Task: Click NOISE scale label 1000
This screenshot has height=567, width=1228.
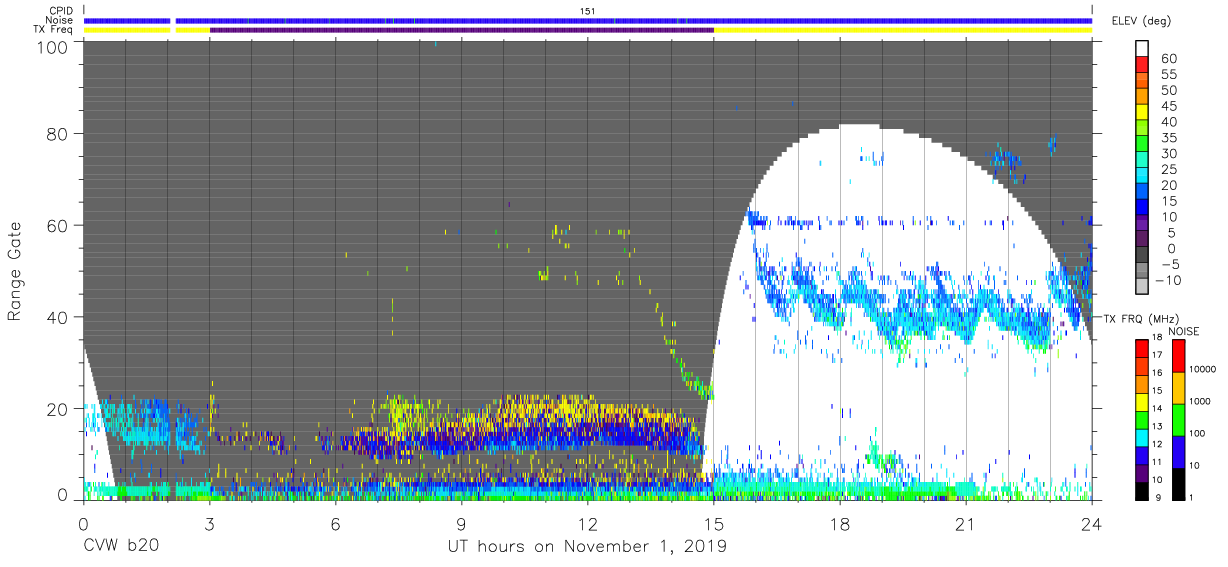Action: click(1200, 402)
